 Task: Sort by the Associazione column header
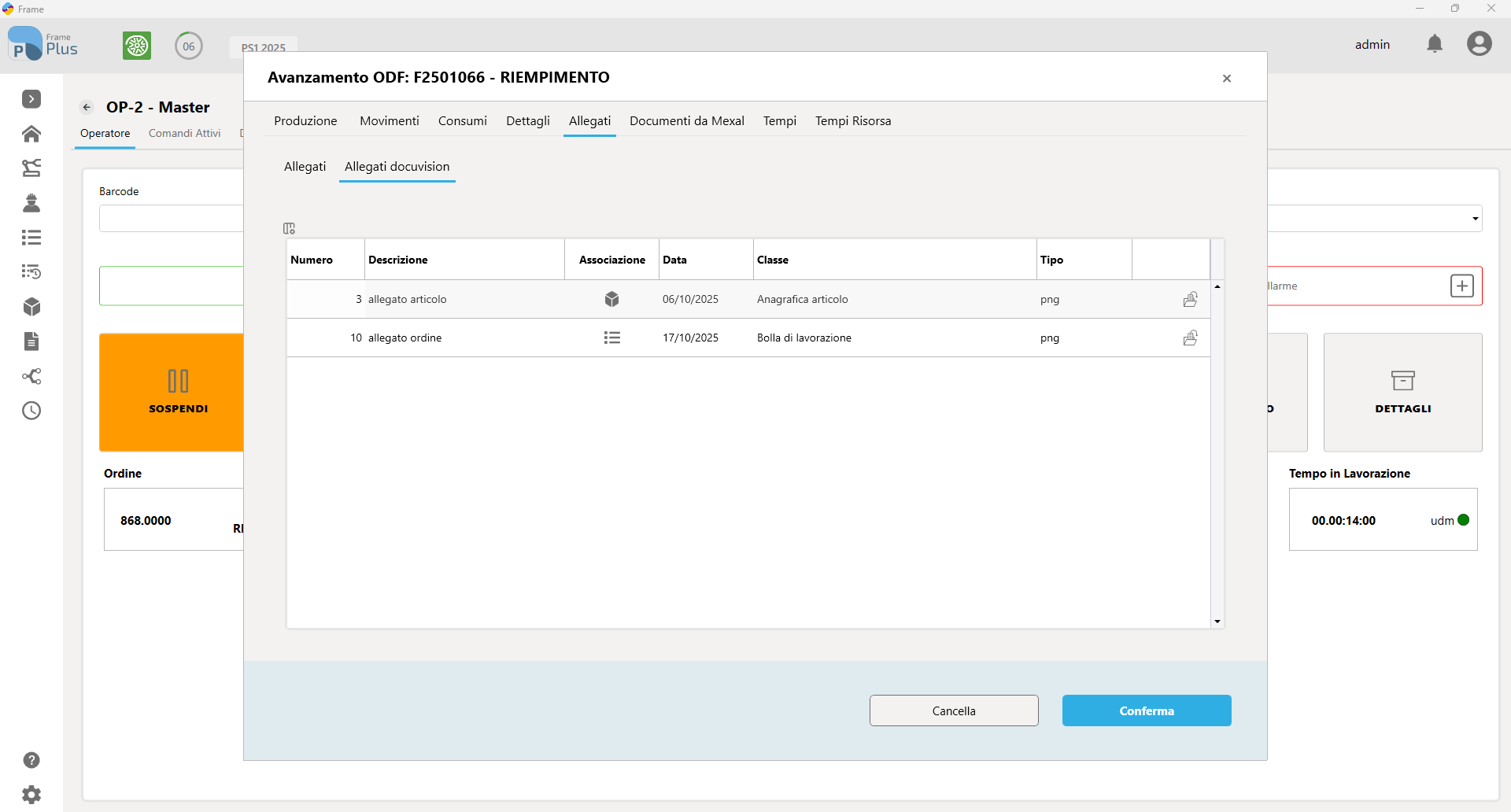612,260
